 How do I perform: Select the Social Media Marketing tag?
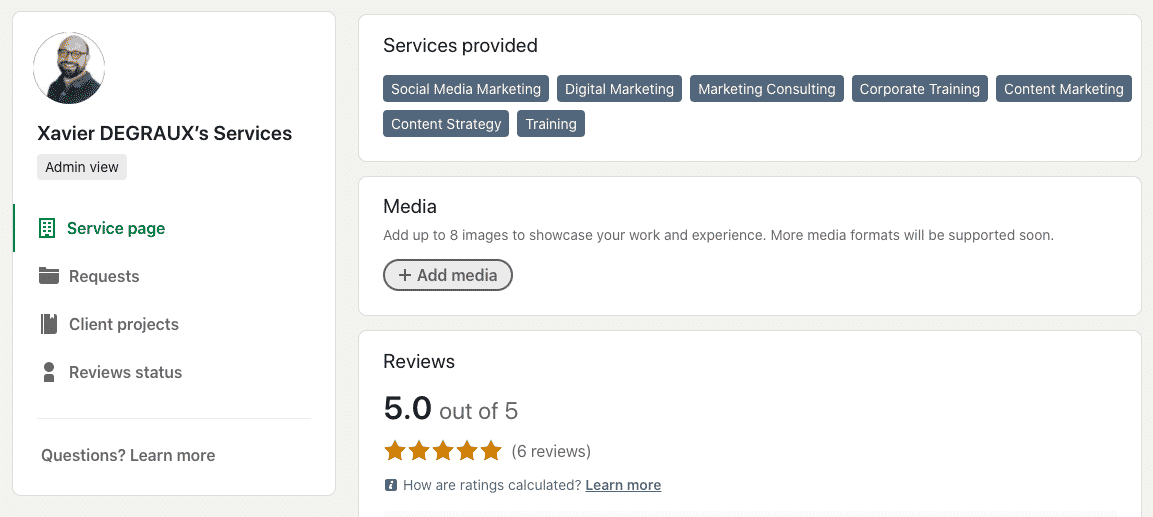(x=466, y=89)
